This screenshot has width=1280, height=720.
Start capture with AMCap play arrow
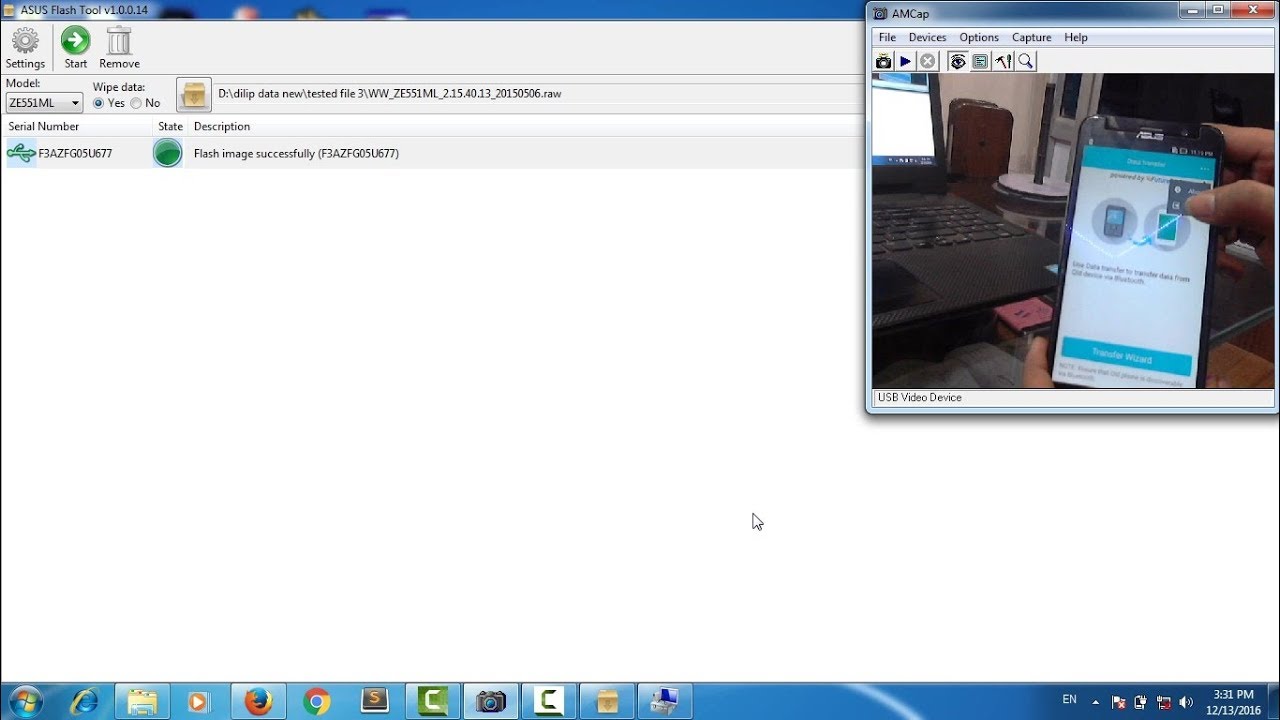905,62
